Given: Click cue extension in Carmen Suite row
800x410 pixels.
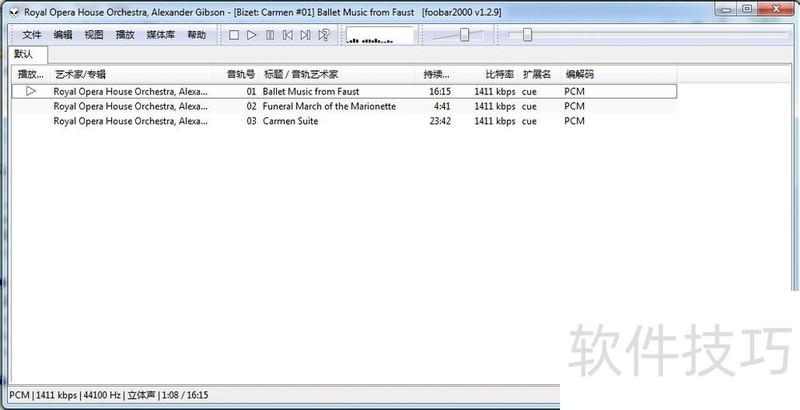Looking at the screenshot, I should (x=529, y=121).
